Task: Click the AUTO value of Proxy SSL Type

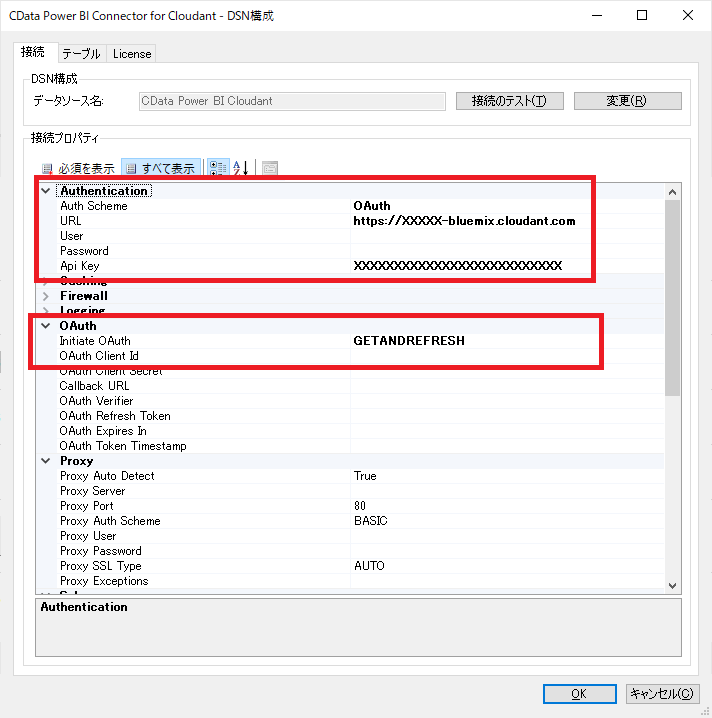Action: (x=369, y=566)
